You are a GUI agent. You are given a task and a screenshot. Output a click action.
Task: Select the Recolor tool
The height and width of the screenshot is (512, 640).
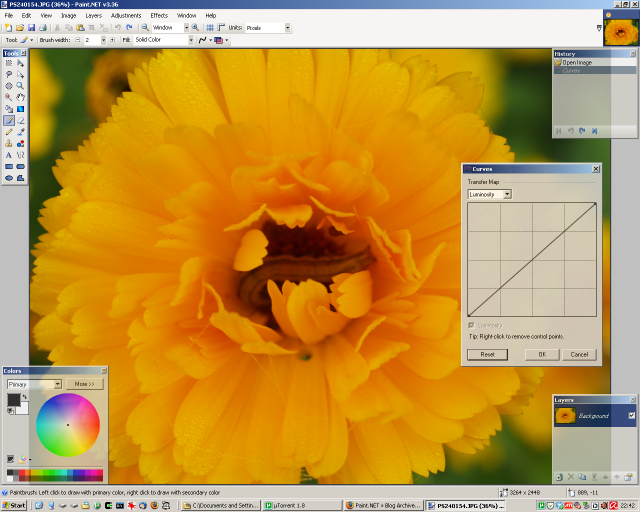click(x=20, y=143)
